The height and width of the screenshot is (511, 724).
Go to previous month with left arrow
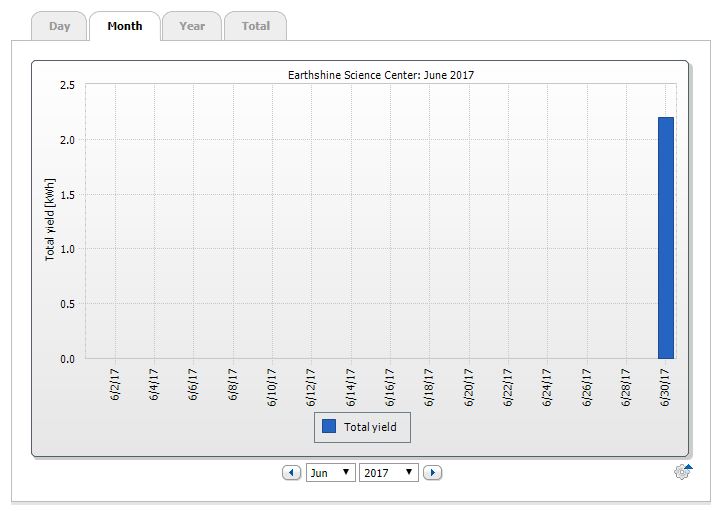coord(291,472)
